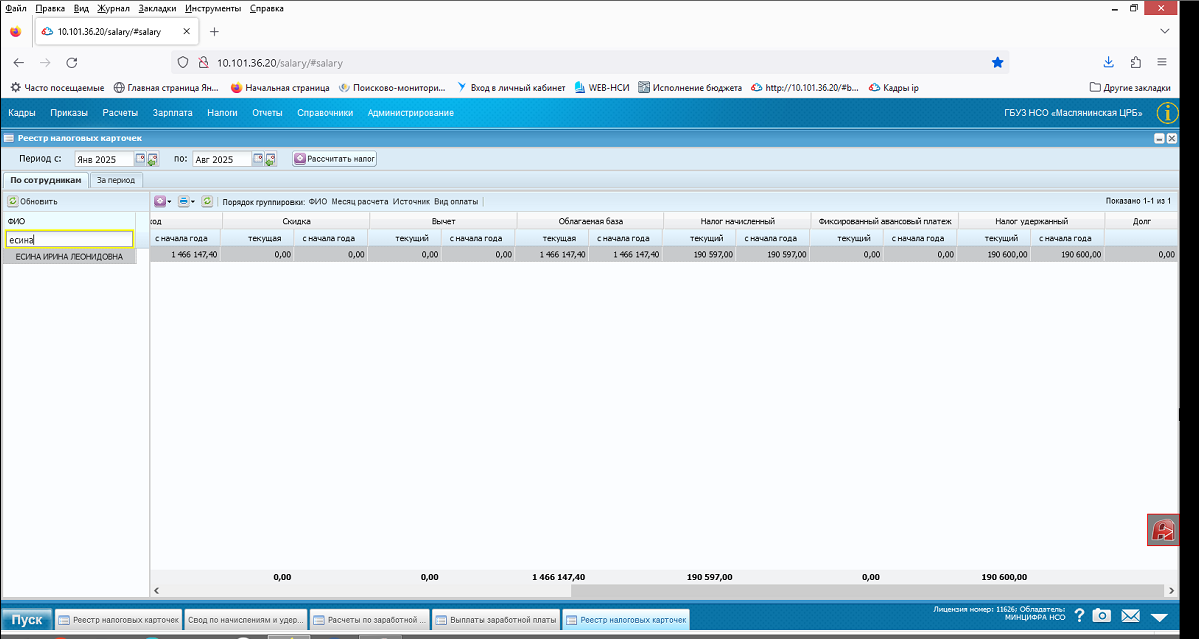
Task: Click the ФИО search field containing есина
Action: pos(70,239)
